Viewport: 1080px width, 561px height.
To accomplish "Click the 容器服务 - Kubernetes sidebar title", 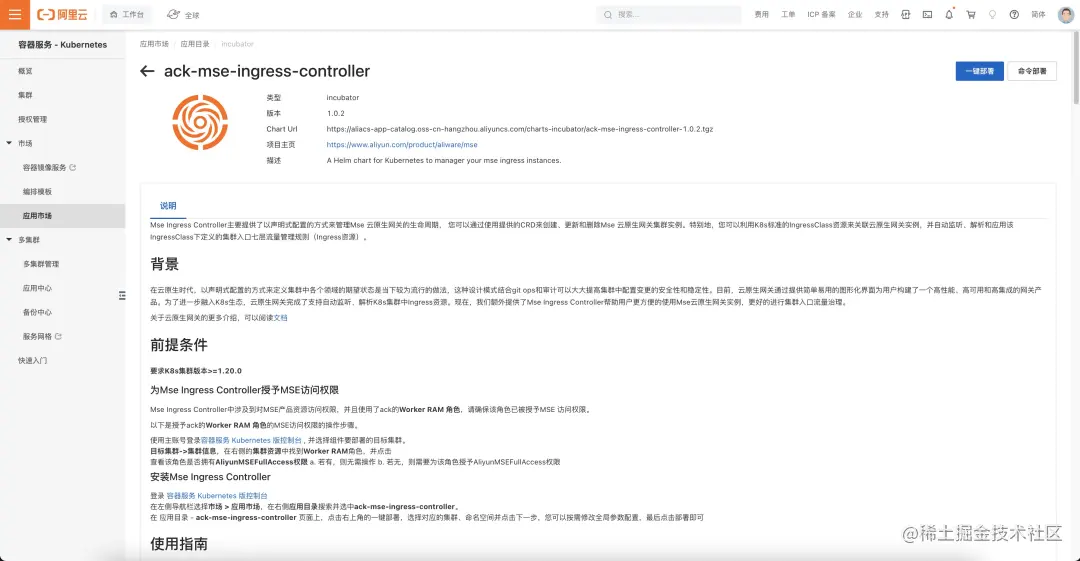I will pos(63,44).
